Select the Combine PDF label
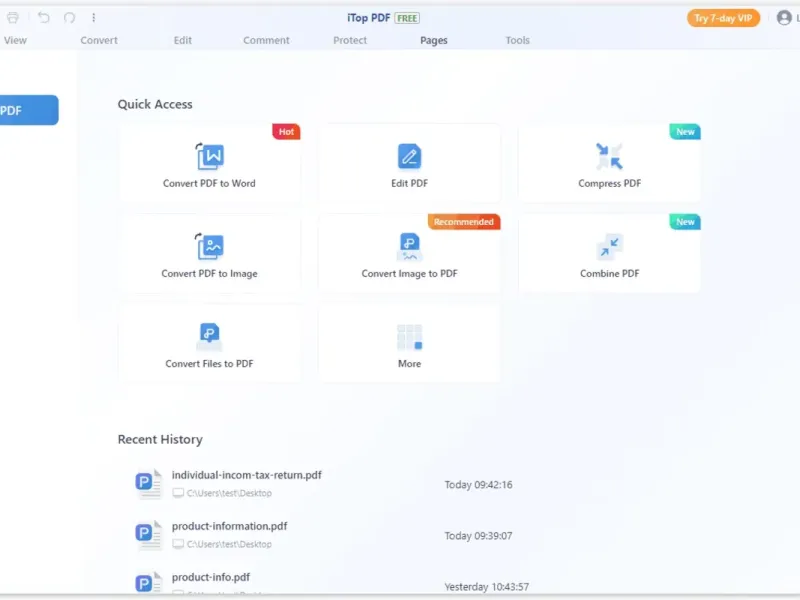 click(609, 273)
